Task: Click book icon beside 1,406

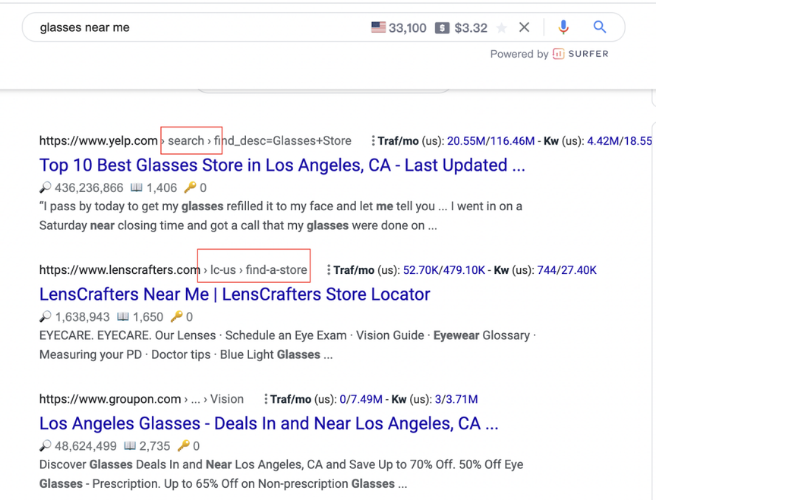Action: tap(136, 188)
